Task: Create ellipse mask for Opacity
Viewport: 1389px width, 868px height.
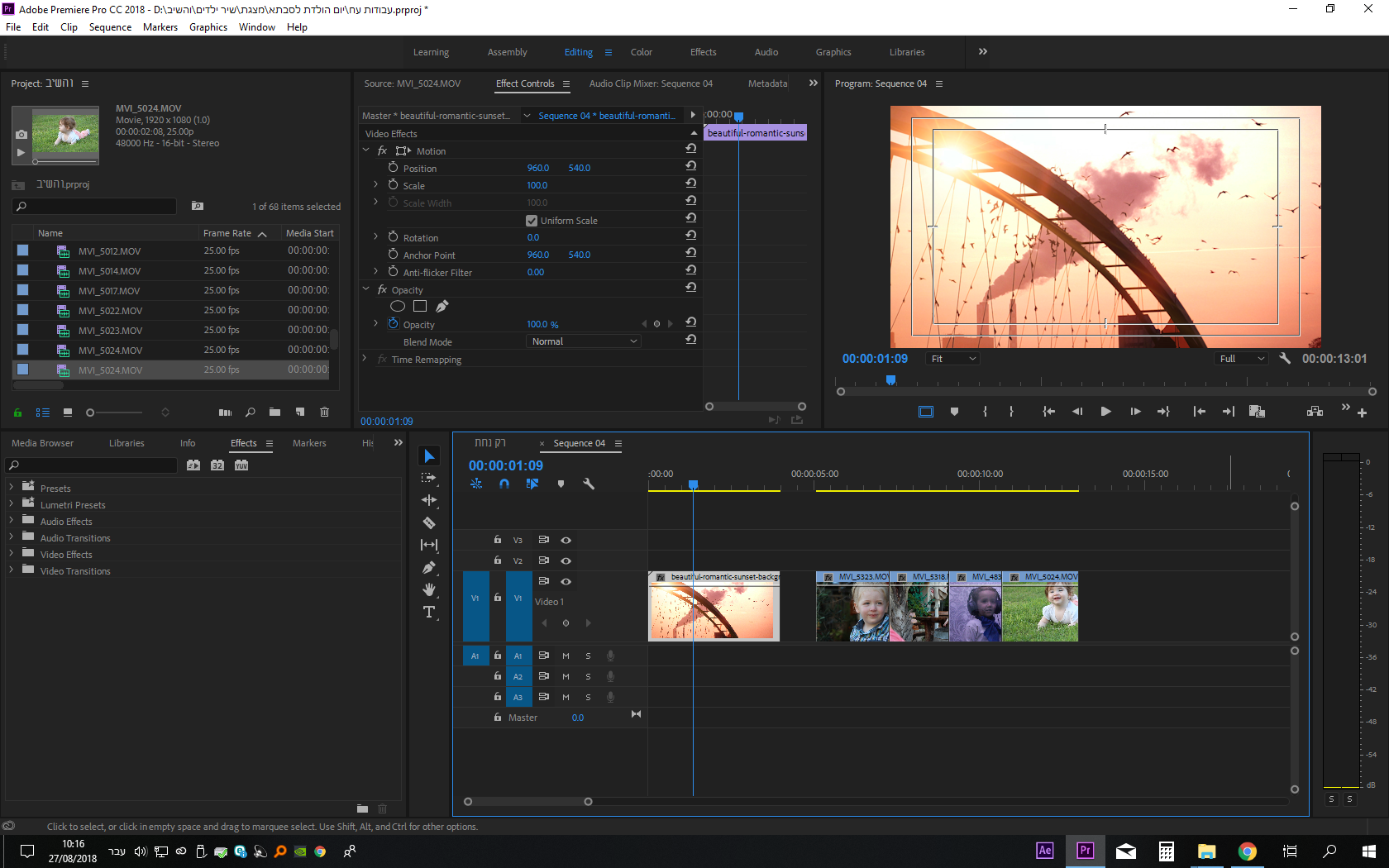Action: coord(398,307)
